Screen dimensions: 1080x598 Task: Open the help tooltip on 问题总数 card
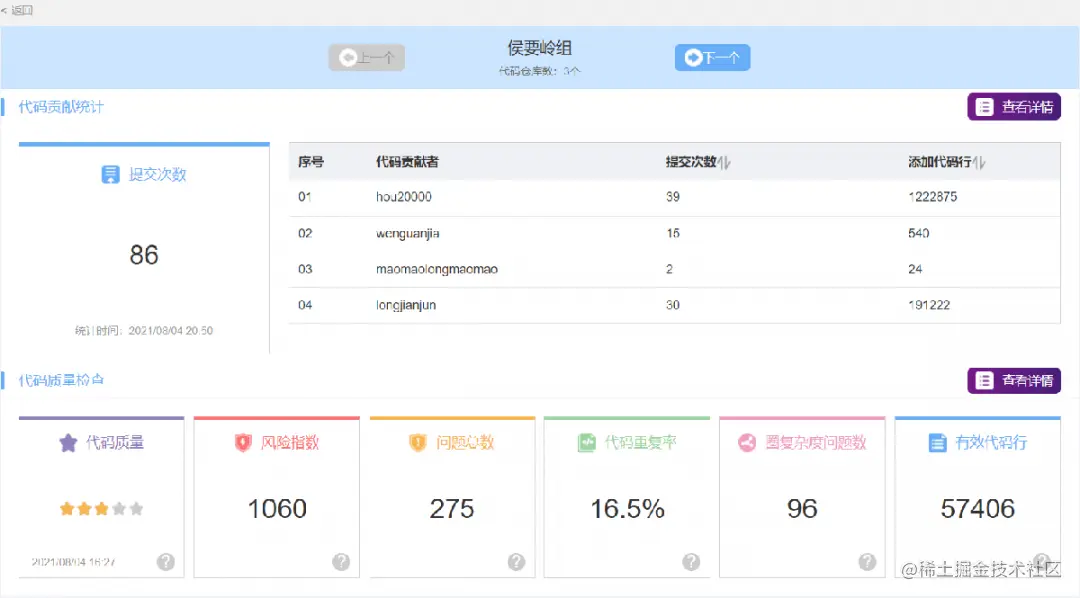pos(517,561)
